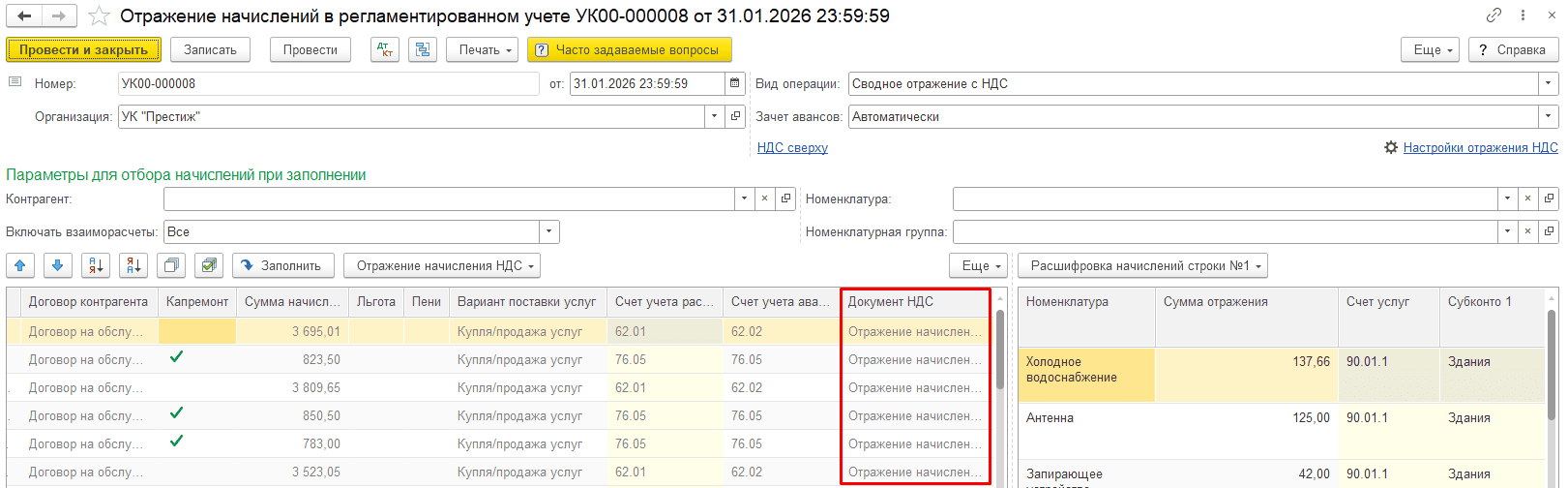The image size is (1568, 488).
Task: Click the Дт/Кт postings icon
Action: pyautogui.click(x=384, y=49)
